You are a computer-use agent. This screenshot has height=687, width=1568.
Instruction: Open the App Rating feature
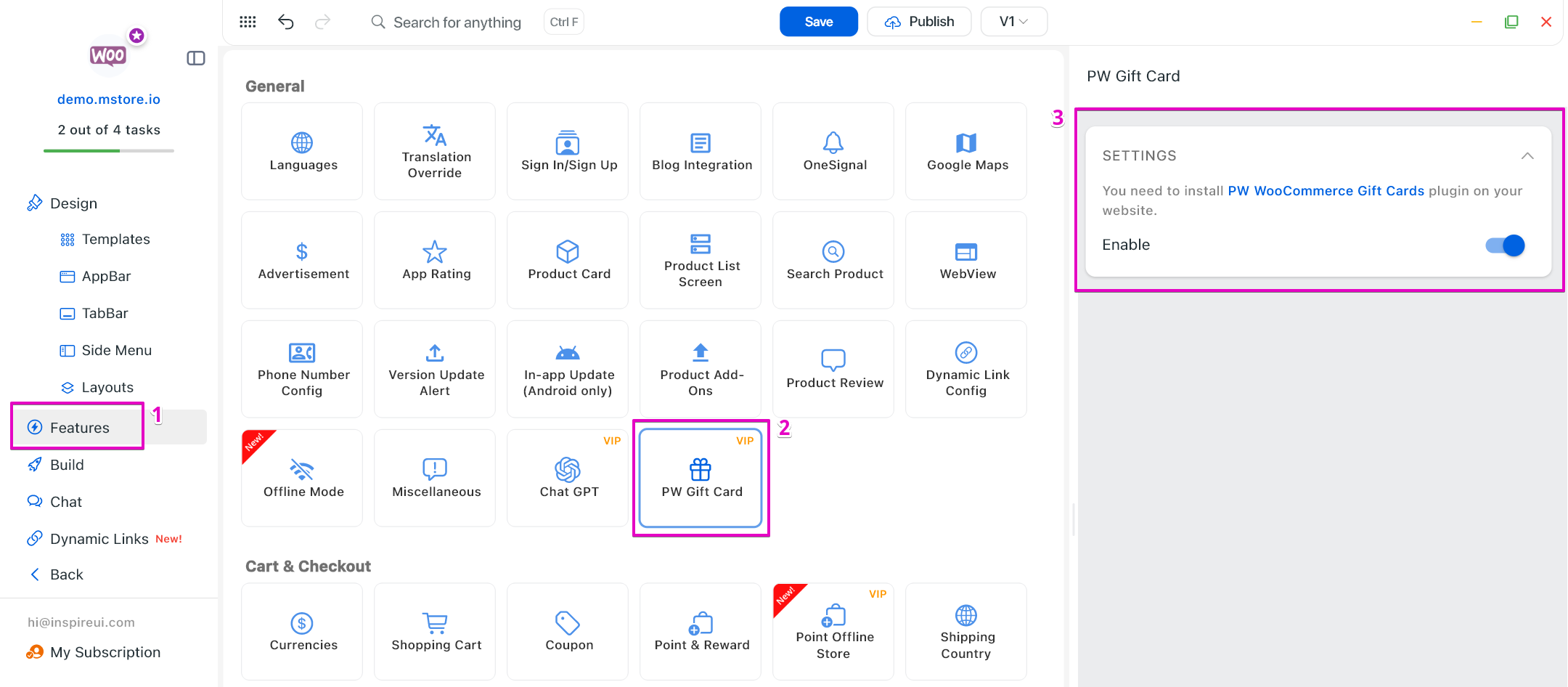pyautogui.click(x=435, y=260)
